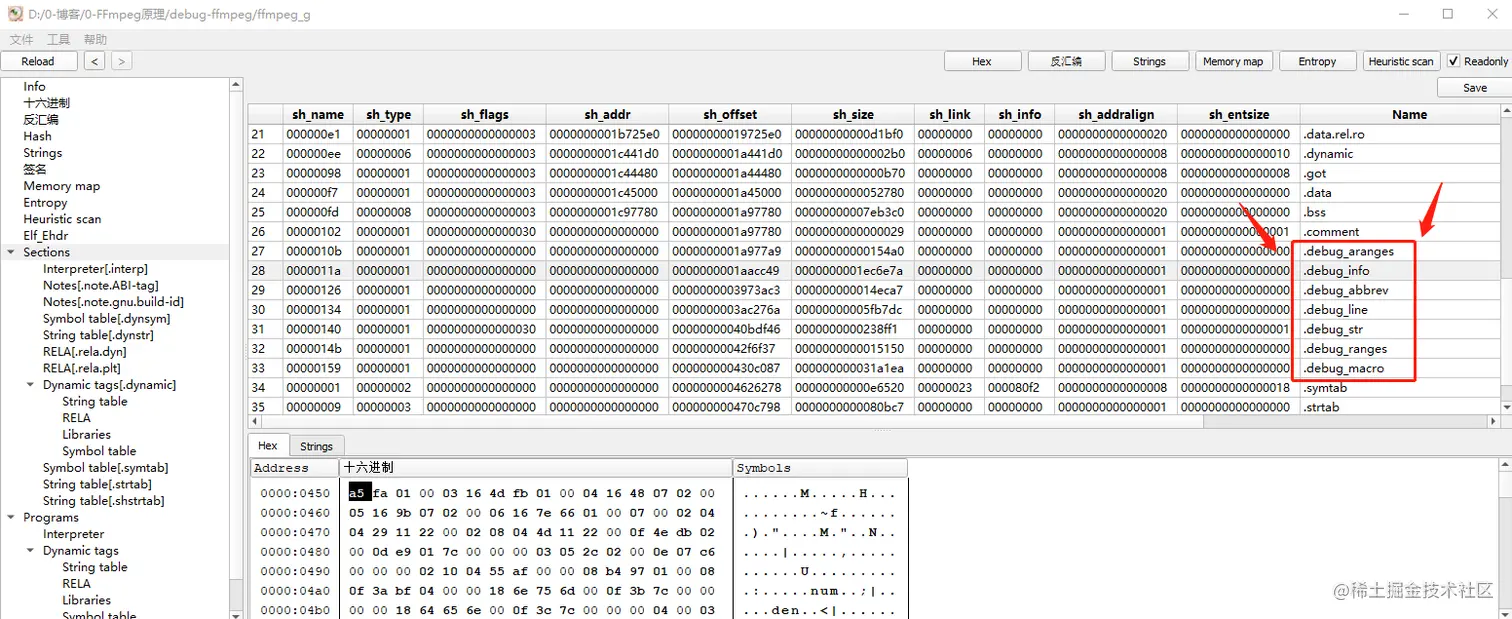Collapse the Programs tree node
This screenshot has width=1512, height=619.
[10, 517]
